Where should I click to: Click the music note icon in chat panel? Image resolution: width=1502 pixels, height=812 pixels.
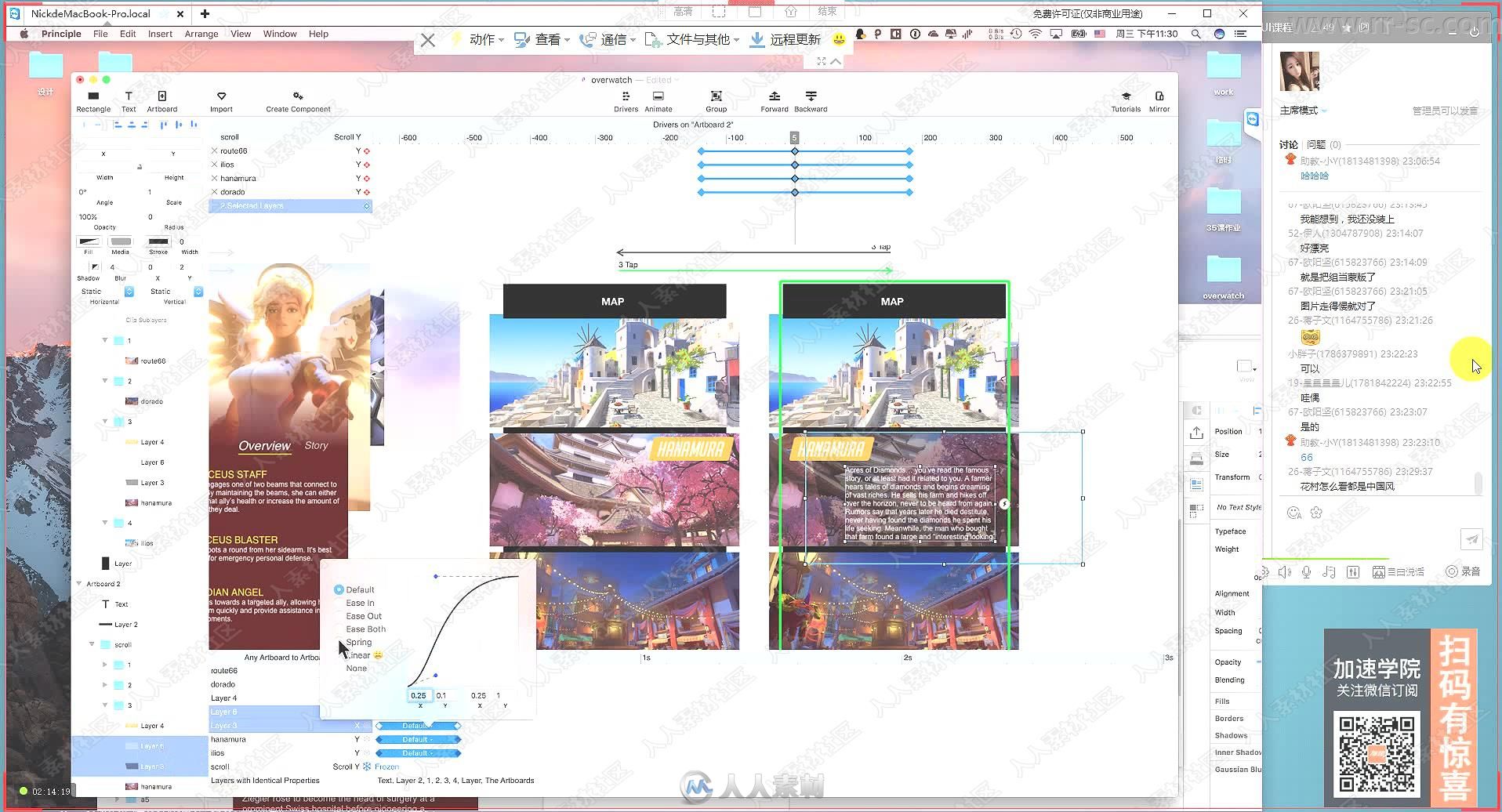pyautogui.click(x=1329, y=572)
